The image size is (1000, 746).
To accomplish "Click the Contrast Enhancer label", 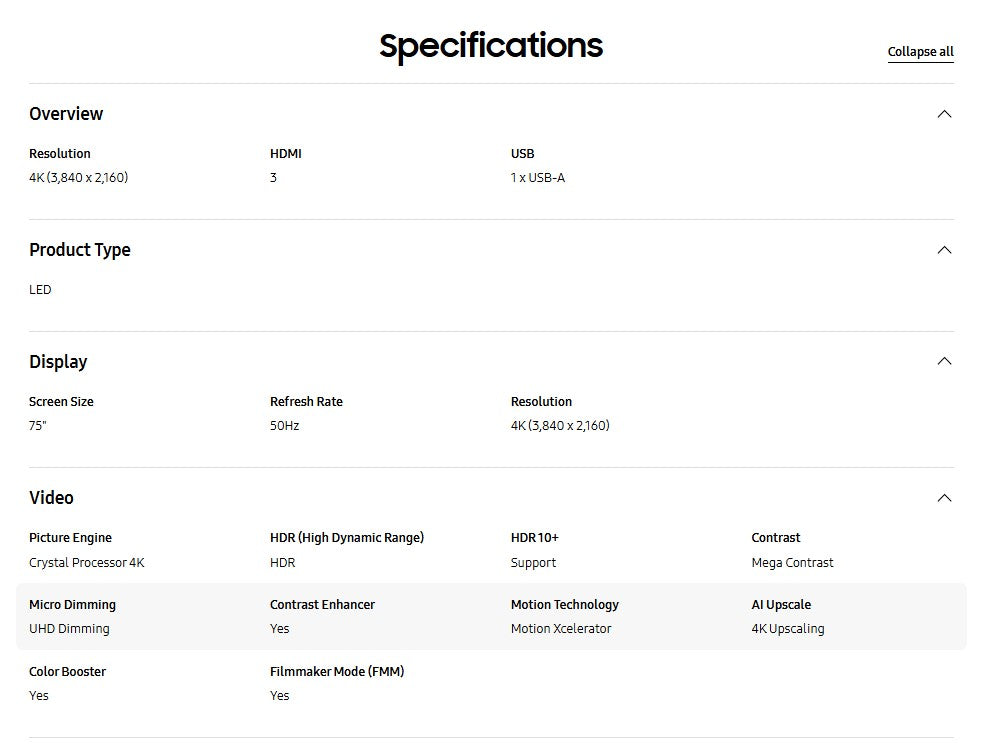I will 322,605.
